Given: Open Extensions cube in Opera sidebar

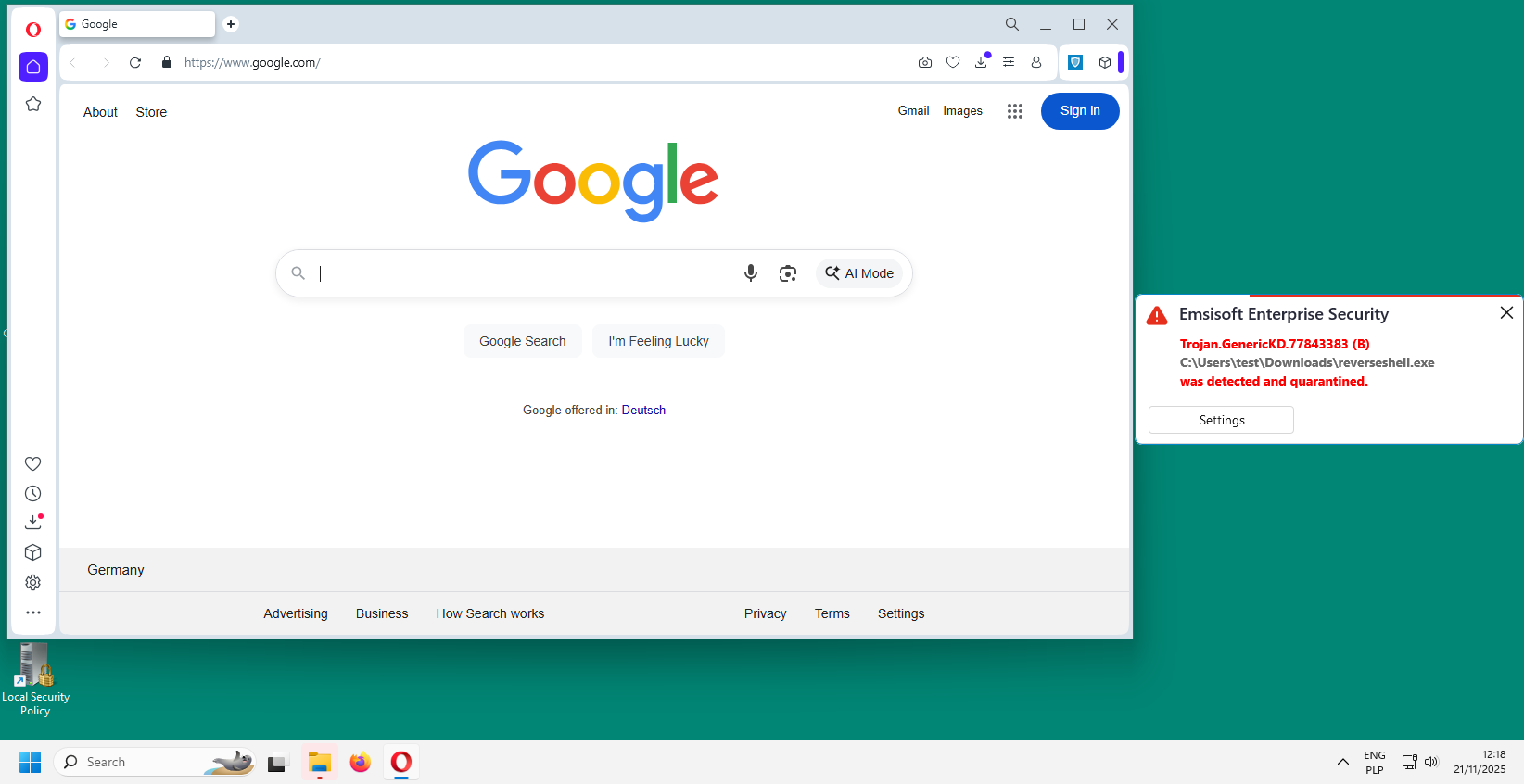Looking at the screenshot, I should 33,552.
